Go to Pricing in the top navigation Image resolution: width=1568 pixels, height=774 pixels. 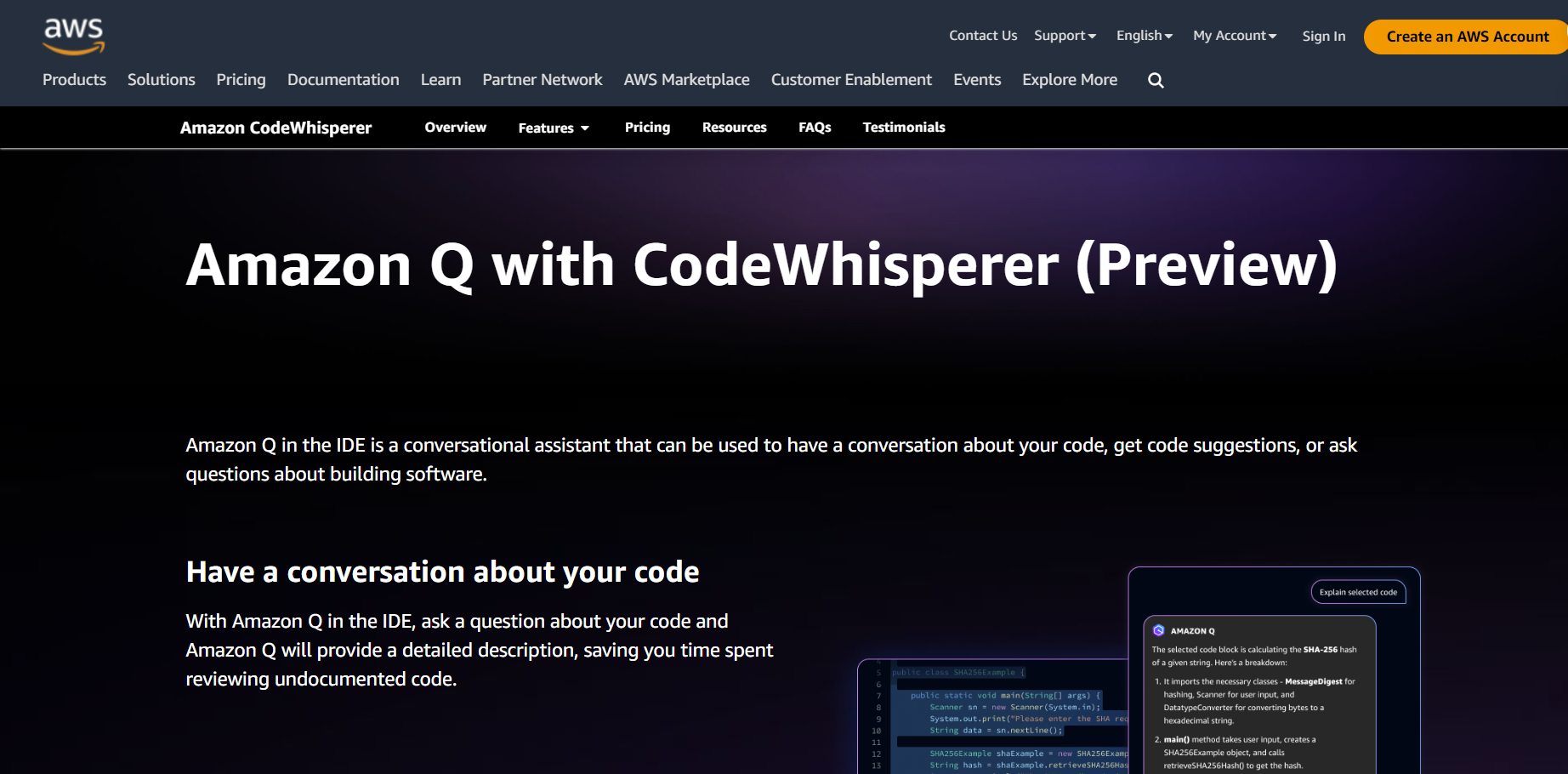pos(241,80)
